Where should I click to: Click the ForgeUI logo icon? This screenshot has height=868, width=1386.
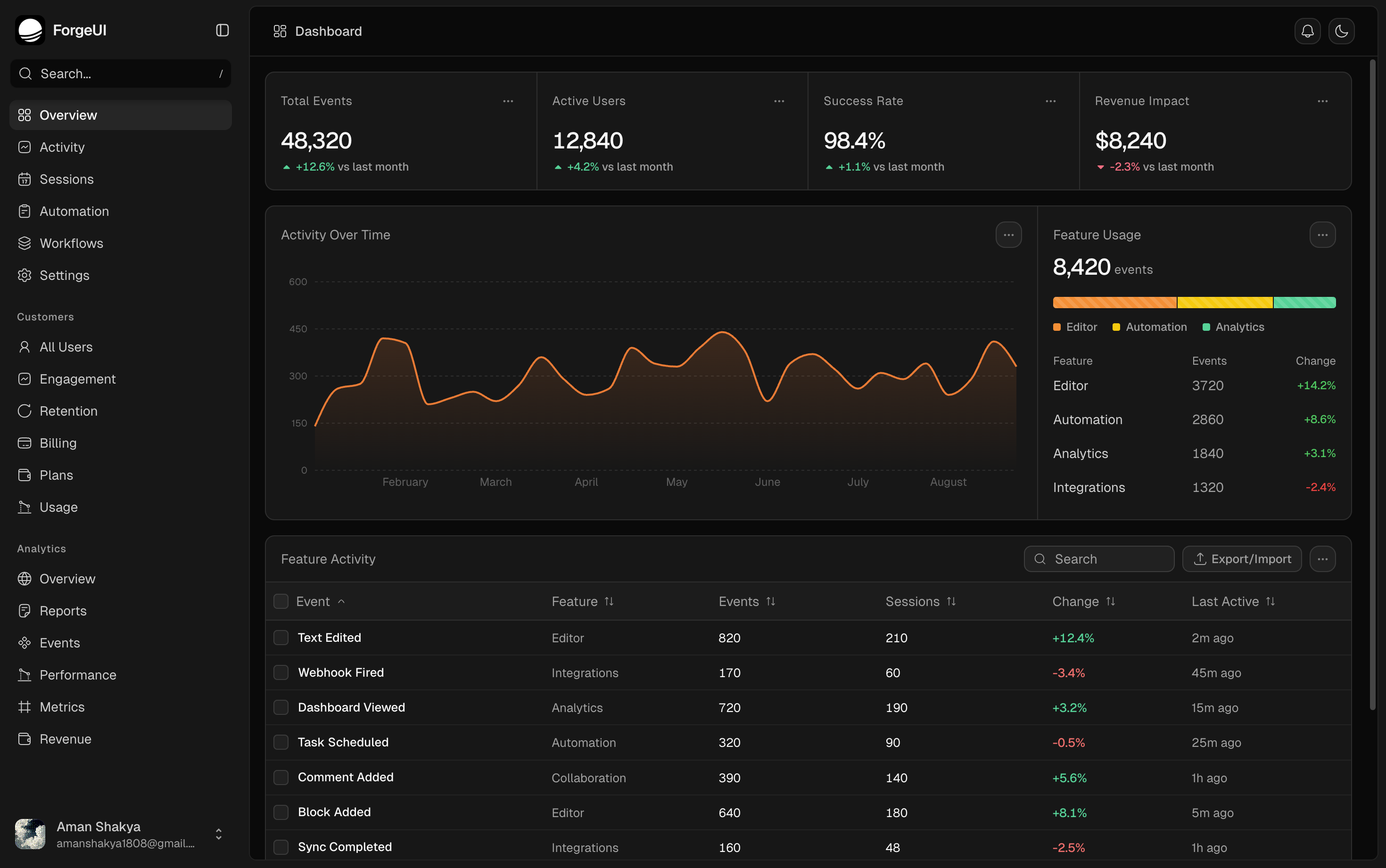click(30, 31)
